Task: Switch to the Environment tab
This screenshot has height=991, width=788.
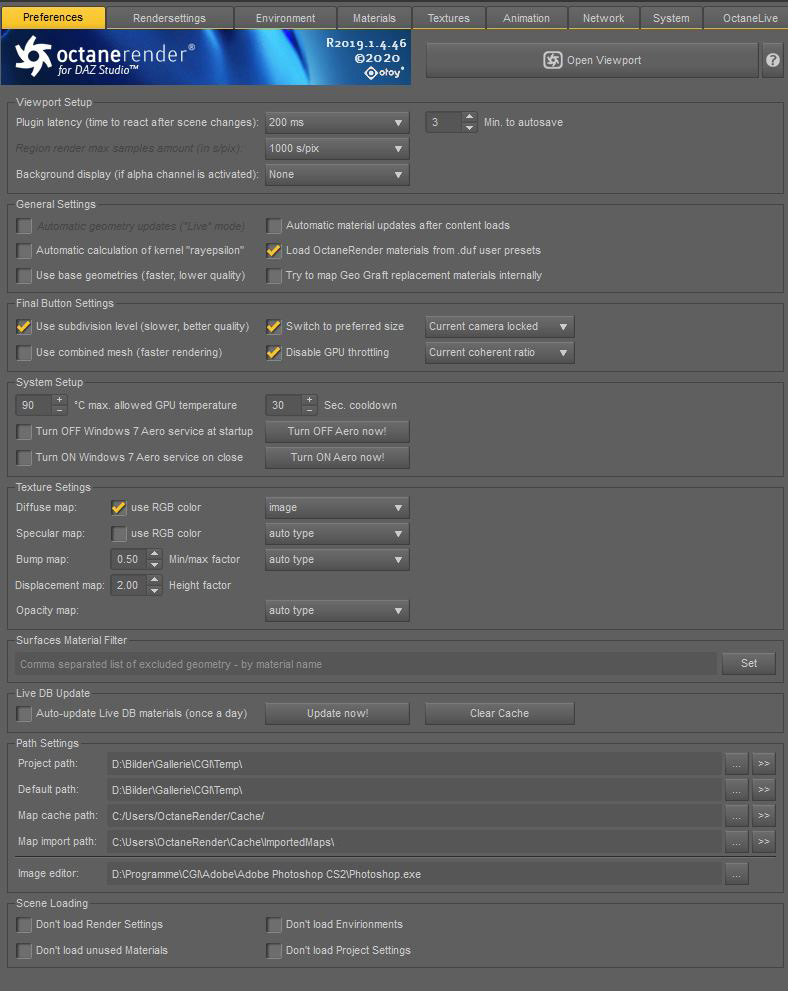Action: [x=285, y=18]
